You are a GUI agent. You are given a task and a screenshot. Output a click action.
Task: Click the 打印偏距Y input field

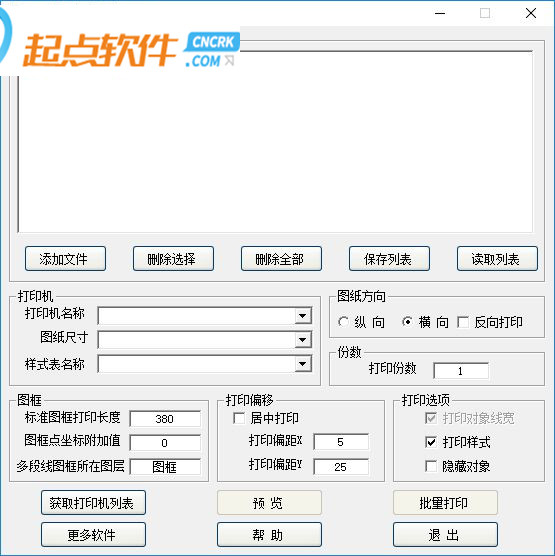341,467
